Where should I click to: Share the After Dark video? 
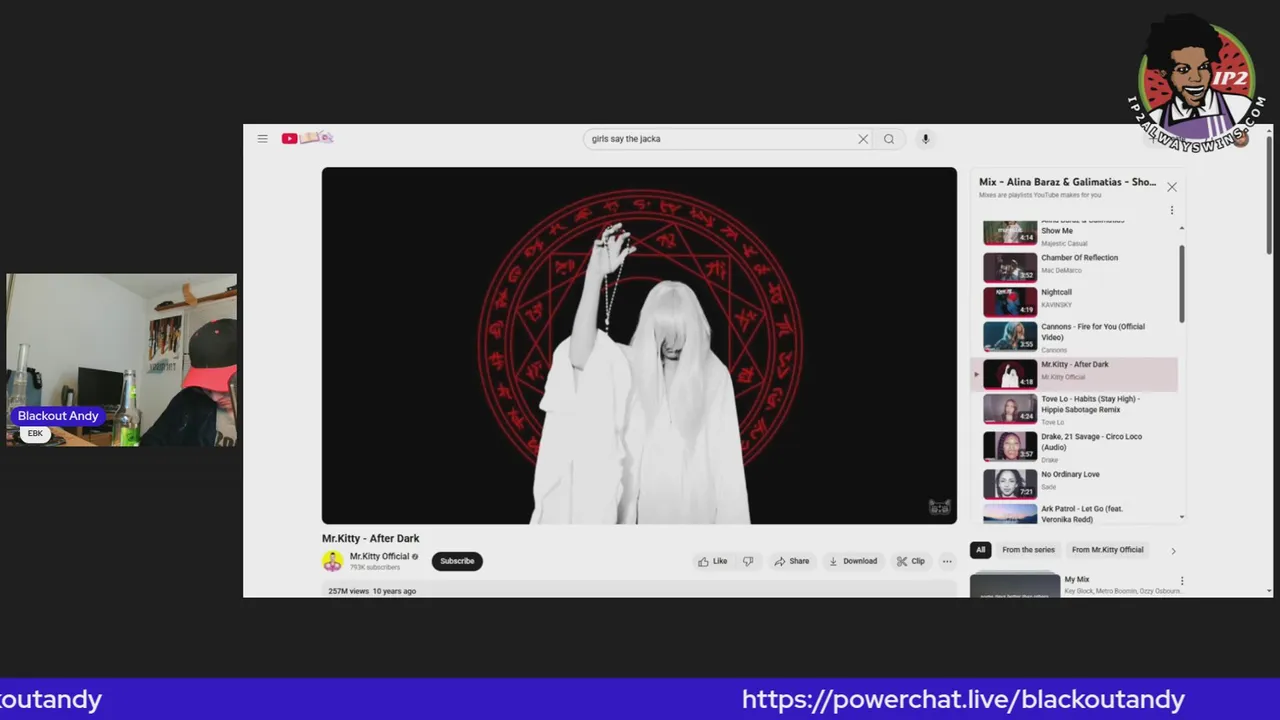click(792, 561)
